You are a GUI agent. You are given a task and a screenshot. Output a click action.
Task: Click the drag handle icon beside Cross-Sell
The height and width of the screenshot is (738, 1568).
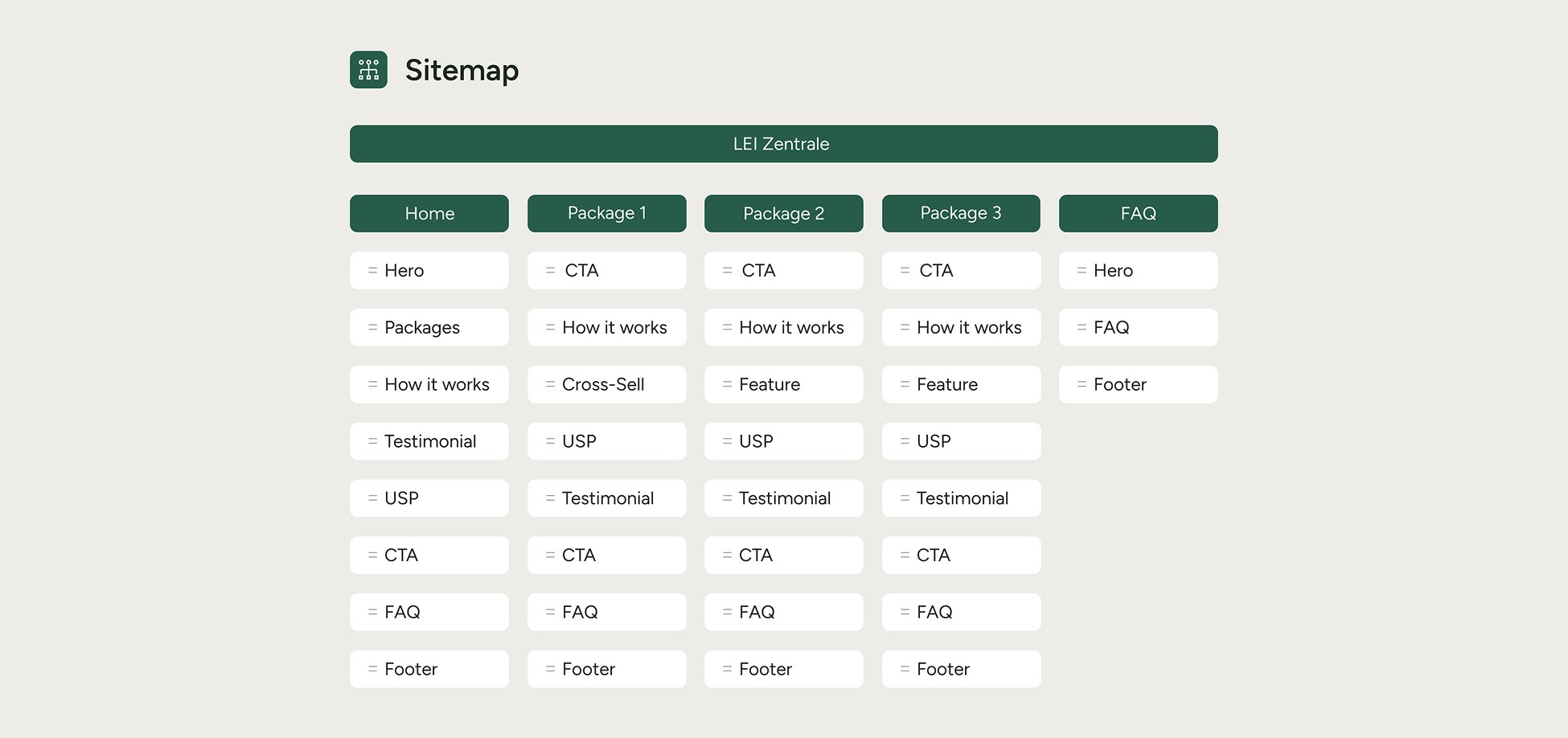(550, 384)
